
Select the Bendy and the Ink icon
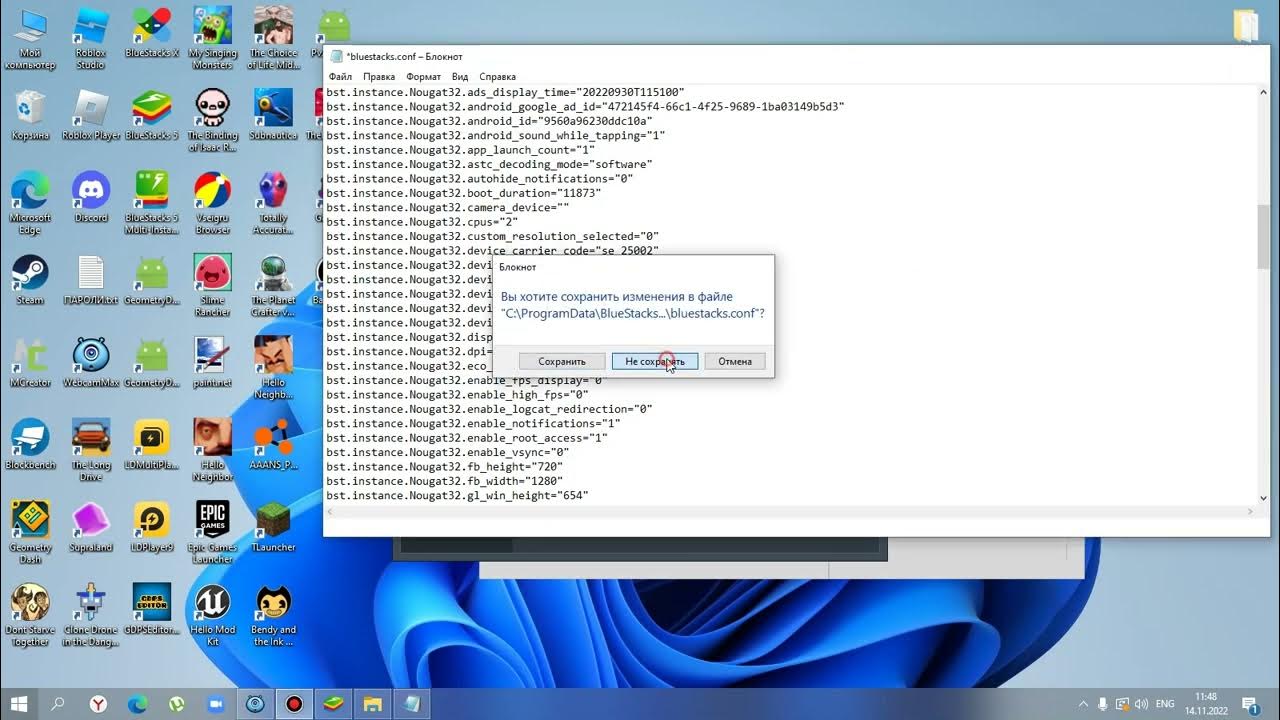(x=273, y=615)
